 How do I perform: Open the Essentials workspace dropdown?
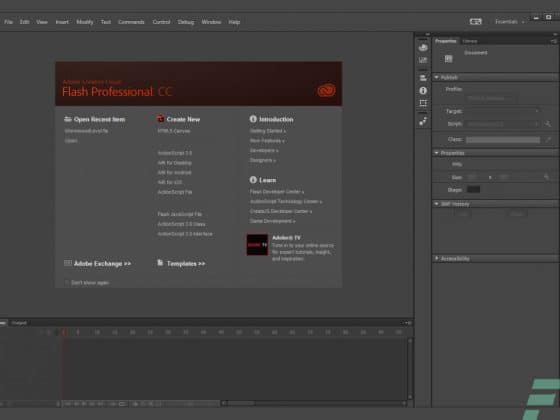tap(510, 22)
